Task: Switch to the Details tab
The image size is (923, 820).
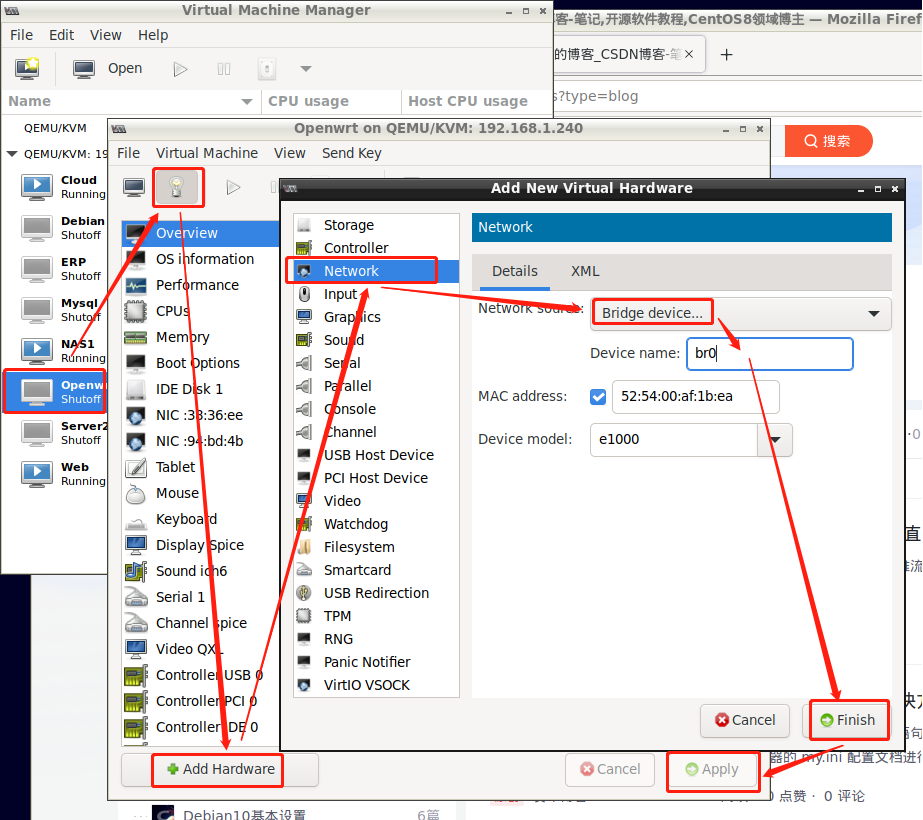Action: click(x=514, y=271)
